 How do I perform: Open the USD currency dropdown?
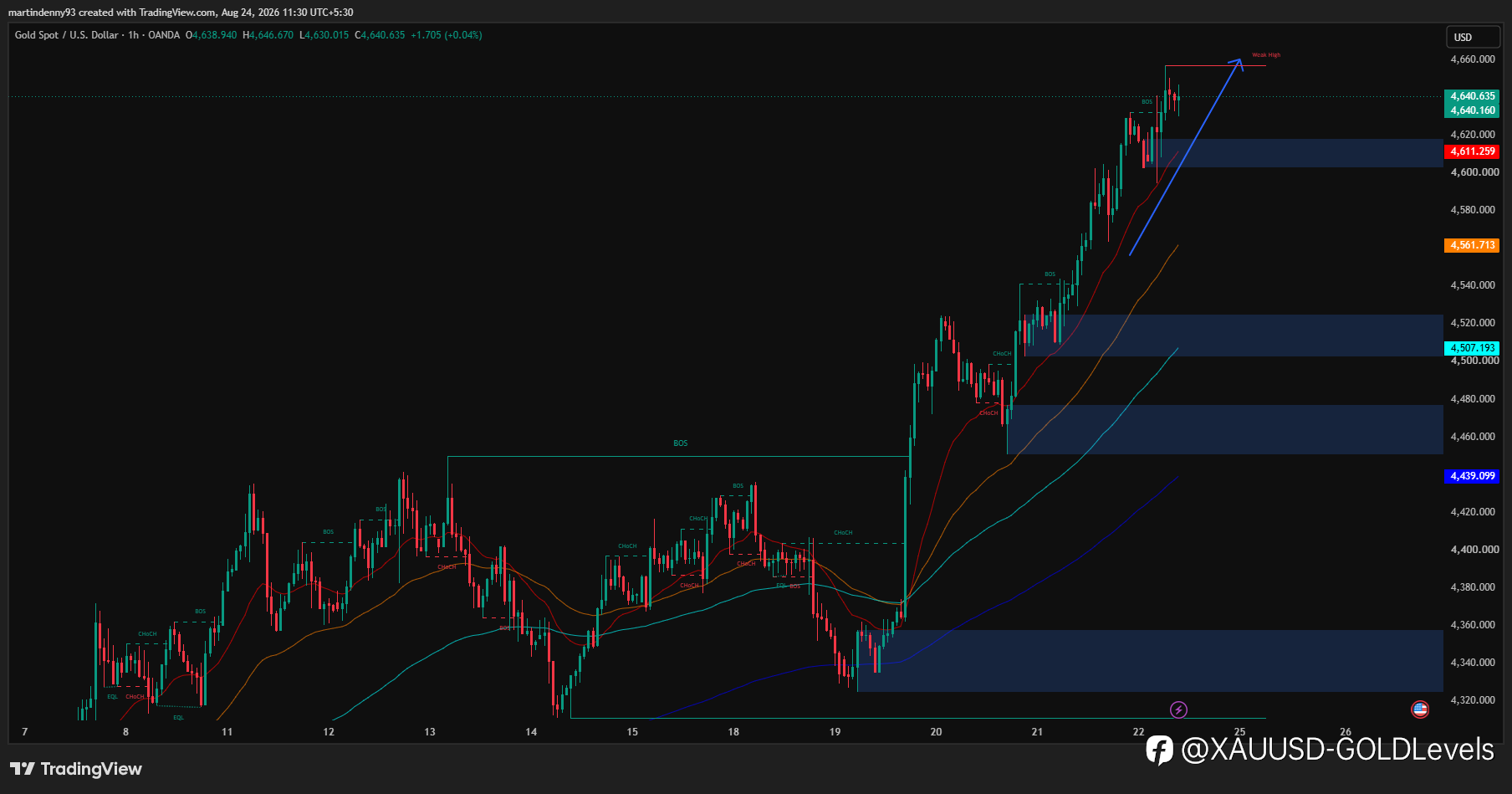point(1473,37)
